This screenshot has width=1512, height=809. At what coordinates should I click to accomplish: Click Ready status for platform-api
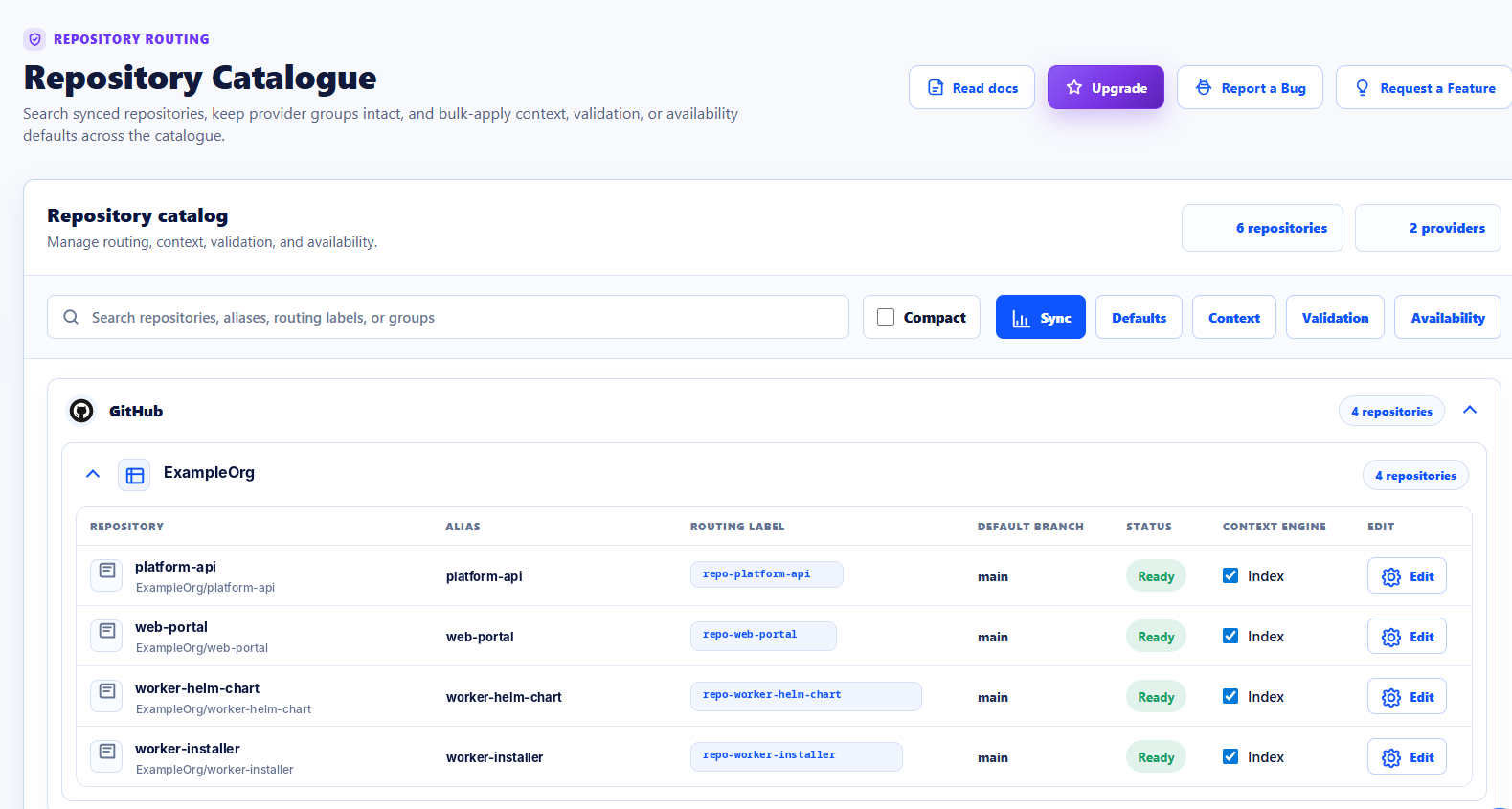click(1156, 576)
